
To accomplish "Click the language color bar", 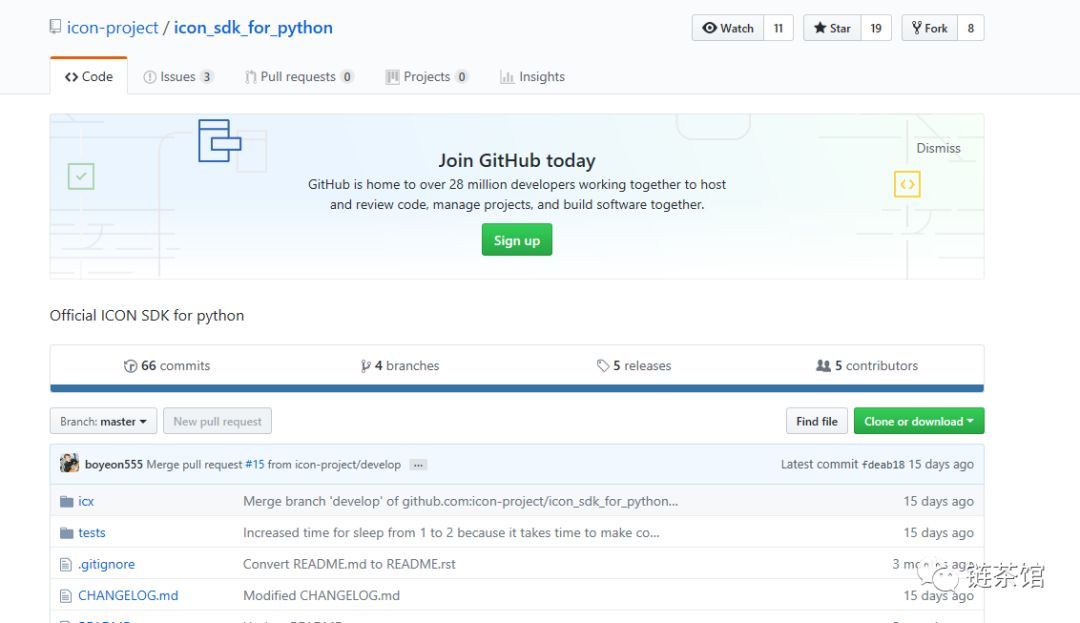I will pyautogui.click(x=516, y=388).
